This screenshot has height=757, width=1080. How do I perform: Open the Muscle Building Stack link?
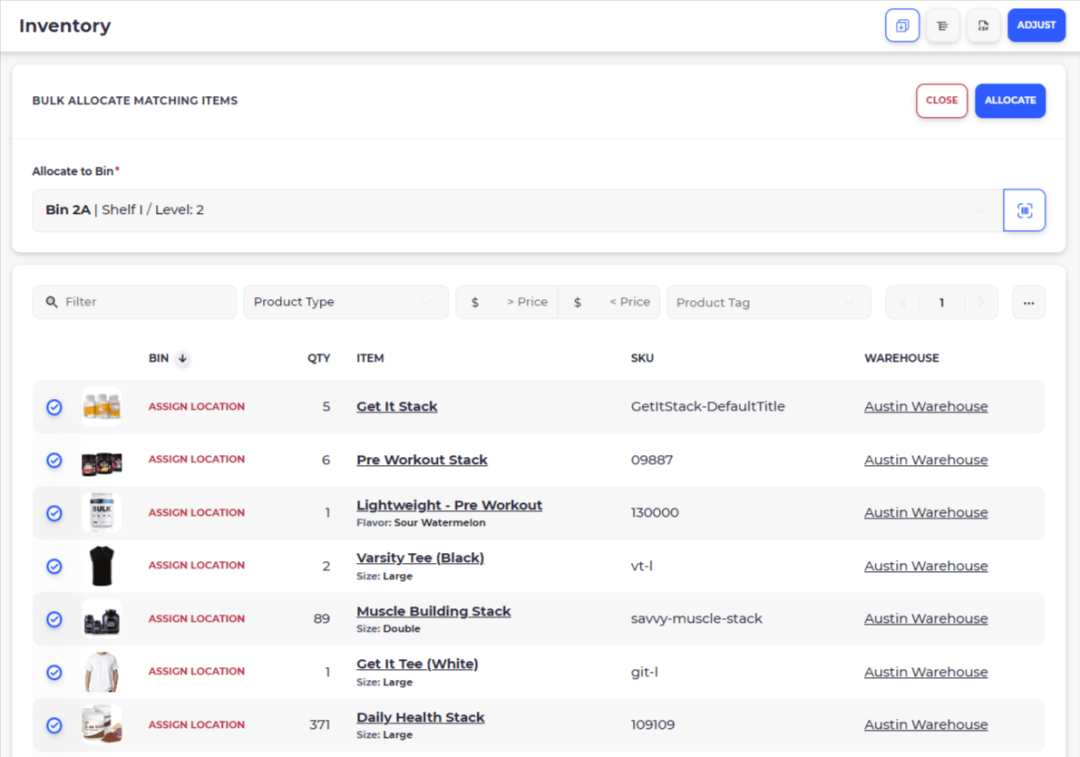click(433, 611)
